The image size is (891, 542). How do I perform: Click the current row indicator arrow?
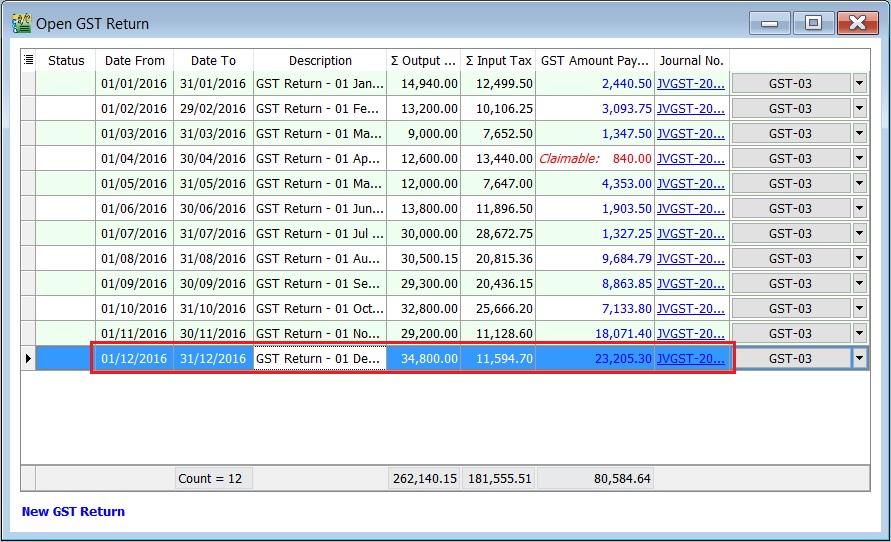pos(28,358)
